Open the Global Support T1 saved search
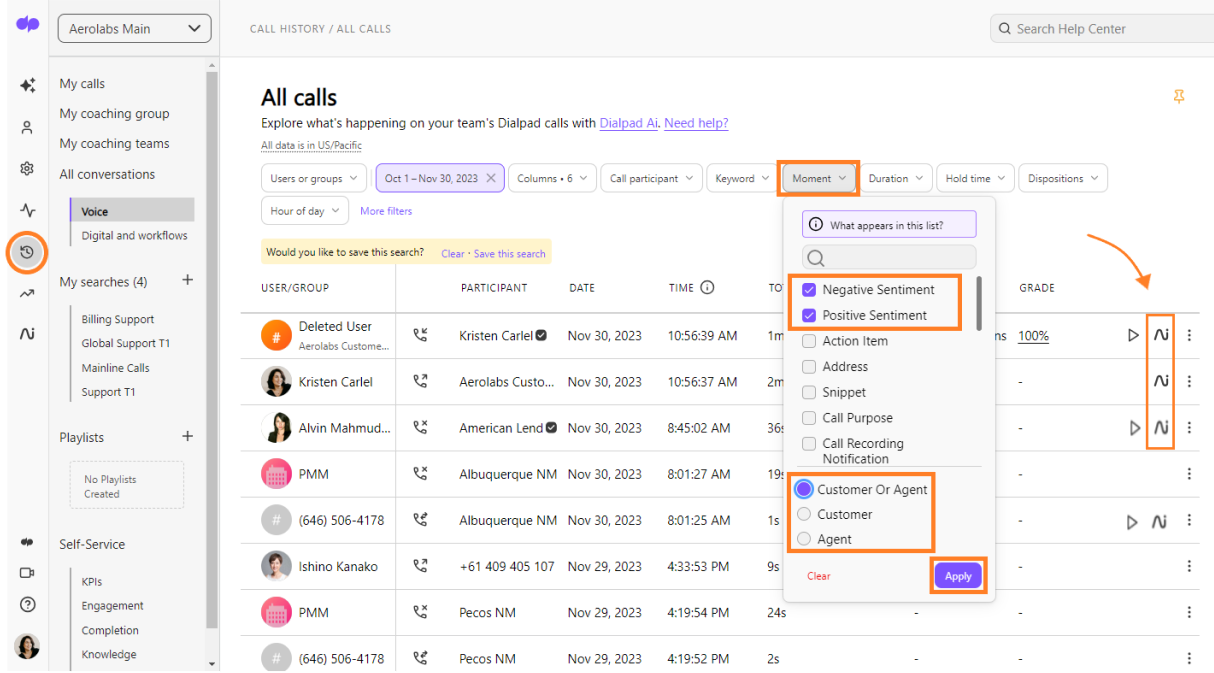1214x673 pixels. point(126,343)
